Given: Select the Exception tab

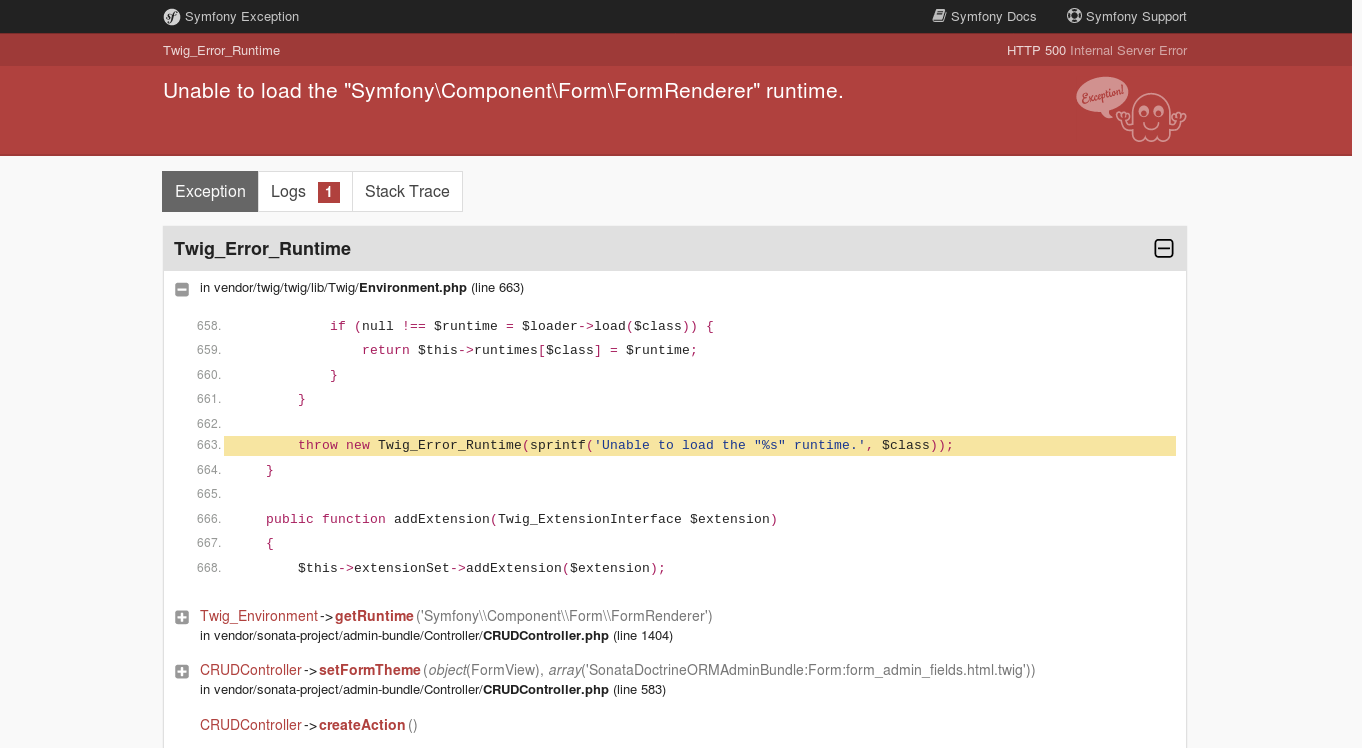Looking at the screenshot, I should pyautogui.click(x=210, y=191).
